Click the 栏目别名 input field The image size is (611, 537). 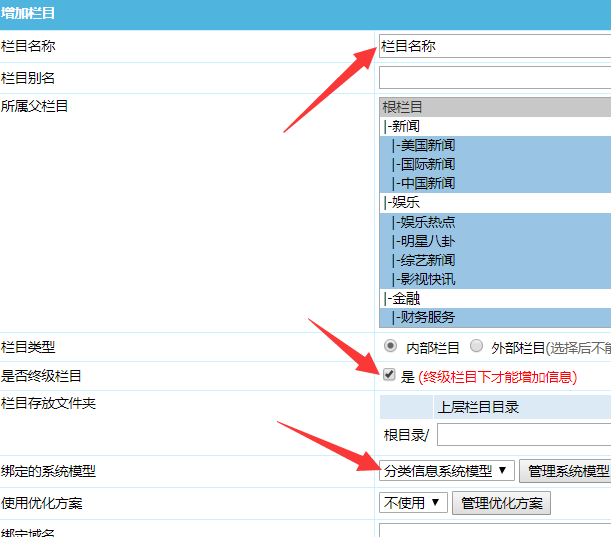point(495,78)
